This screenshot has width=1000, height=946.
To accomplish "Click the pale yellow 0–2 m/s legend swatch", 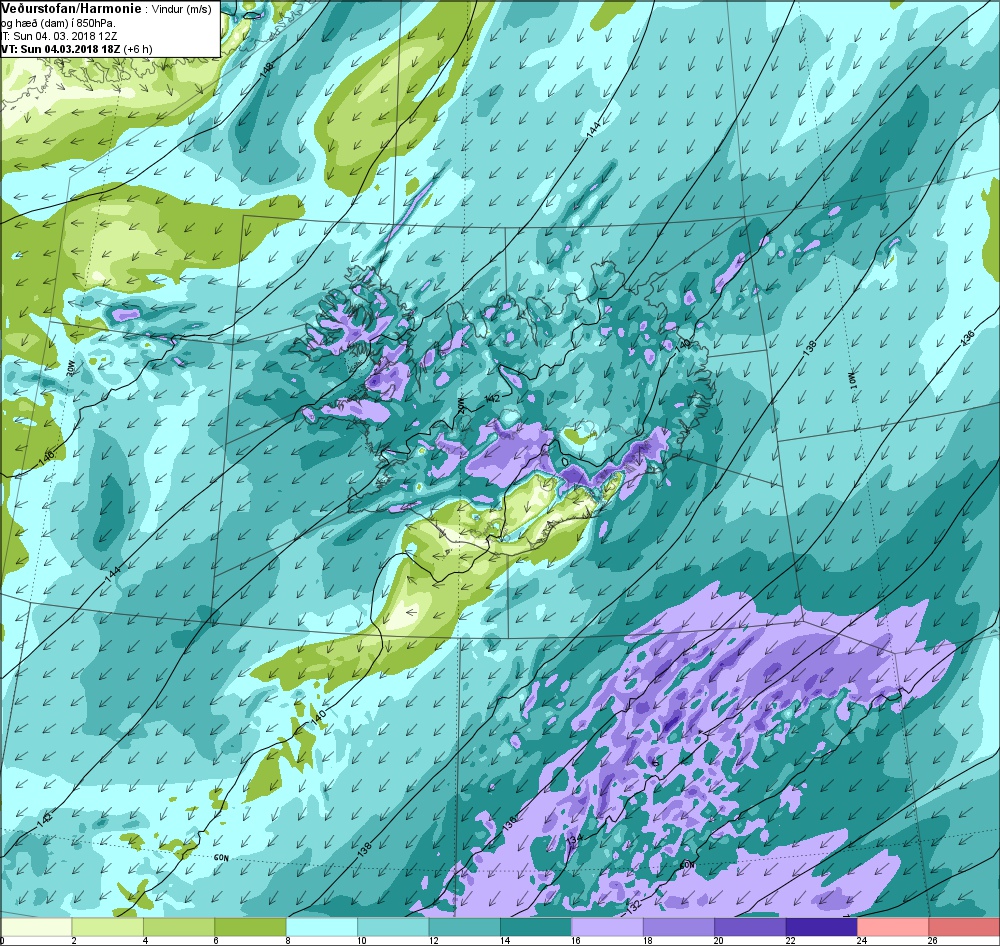I will coord(36,926).
